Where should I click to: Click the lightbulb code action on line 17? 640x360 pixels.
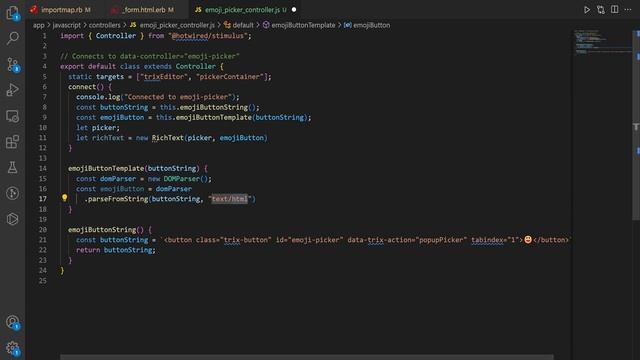64,198
